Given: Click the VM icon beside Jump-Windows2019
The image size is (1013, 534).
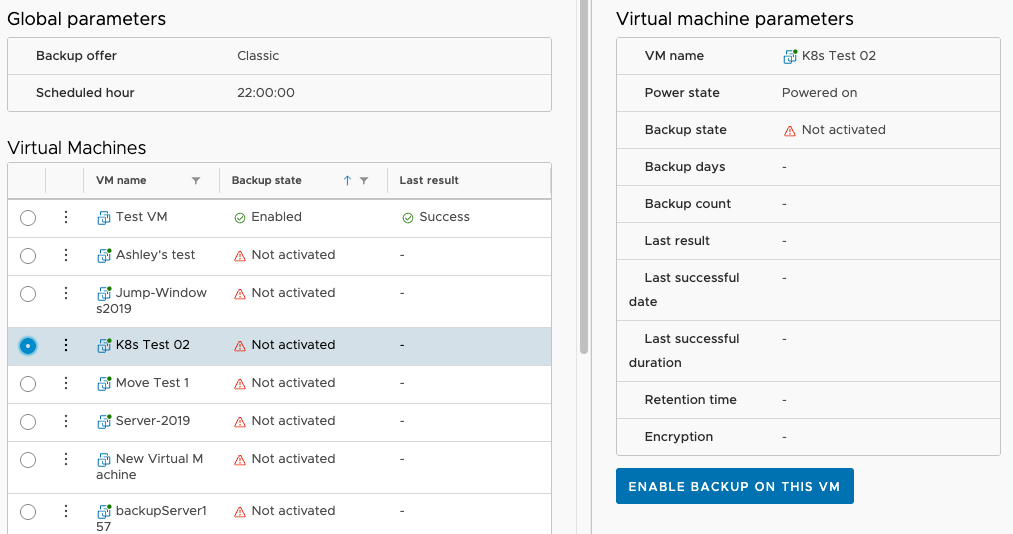Looking at the screenshot, I should pos(103,294).
